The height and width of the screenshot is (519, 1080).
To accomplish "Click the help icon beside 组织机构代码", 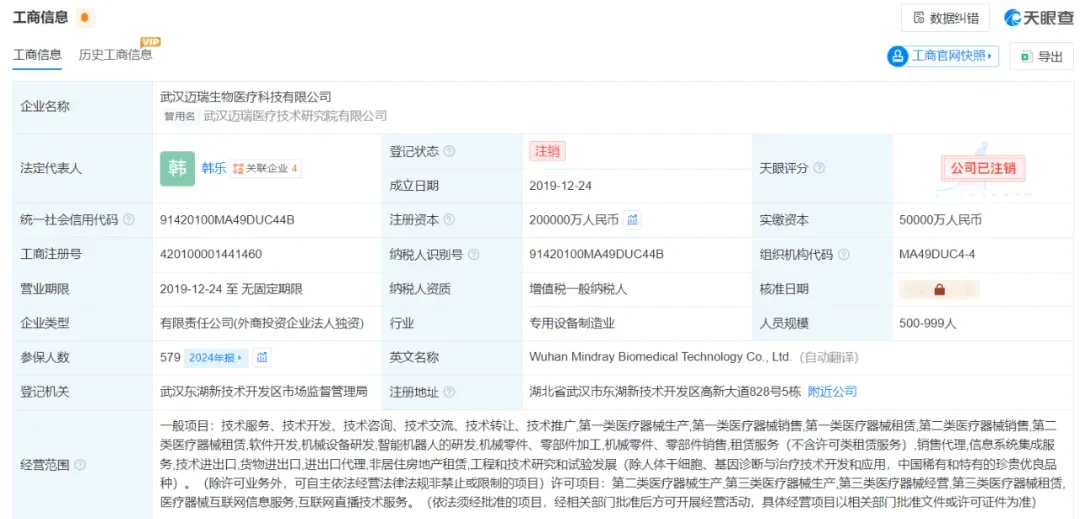I will pos(844,255).
